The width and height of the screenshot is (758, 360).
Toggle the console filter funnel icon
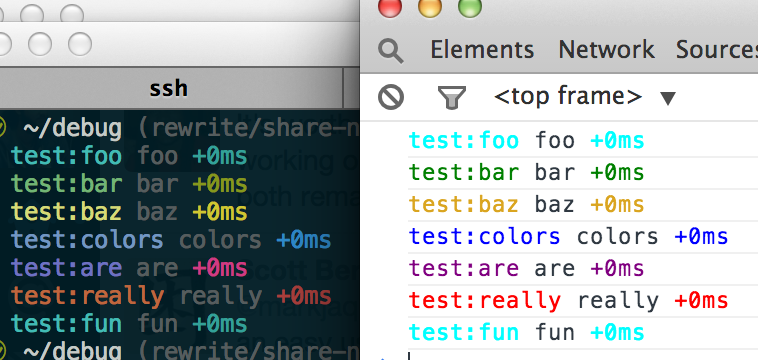[452, 97]
